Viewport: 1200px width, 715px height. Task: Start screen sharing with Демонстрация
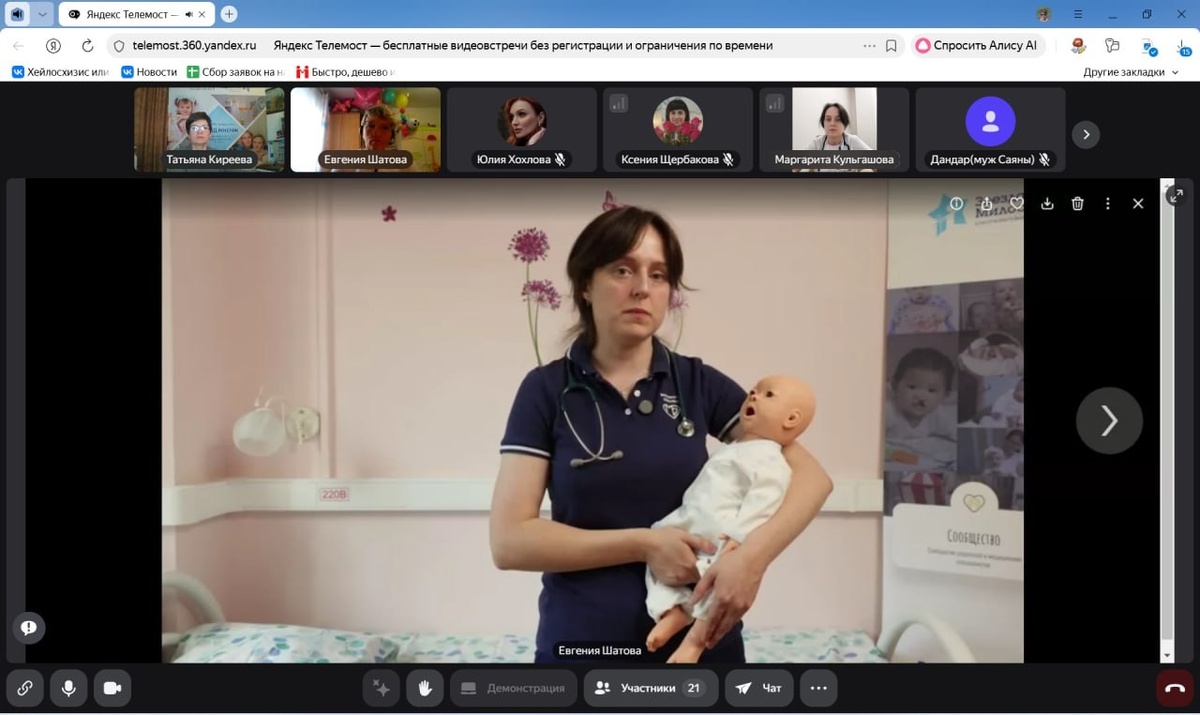tap(514, 688)
